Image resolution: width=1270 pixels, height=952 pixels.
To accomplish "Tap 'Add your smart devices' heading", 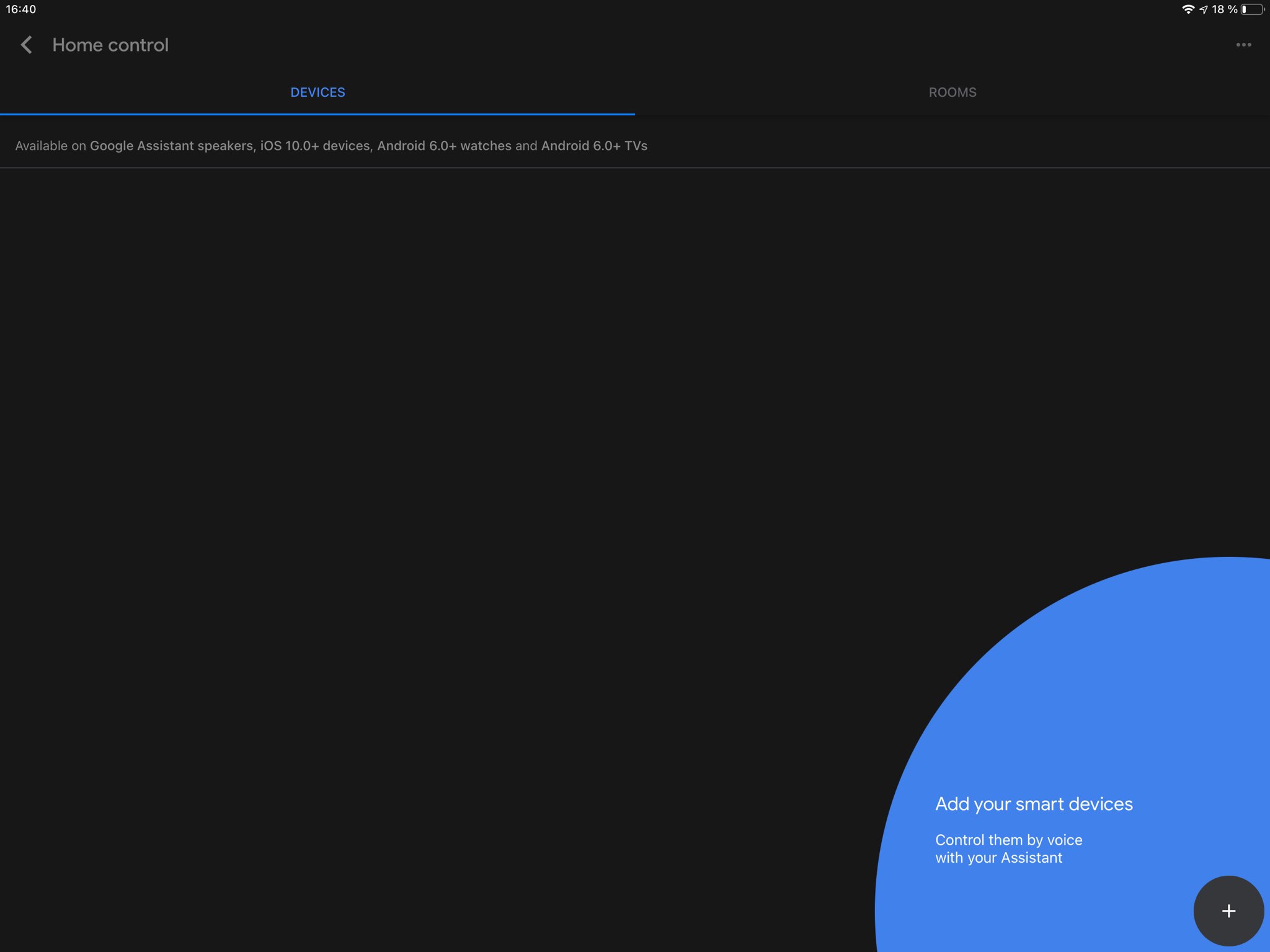I will click(x=1034, y=804).
